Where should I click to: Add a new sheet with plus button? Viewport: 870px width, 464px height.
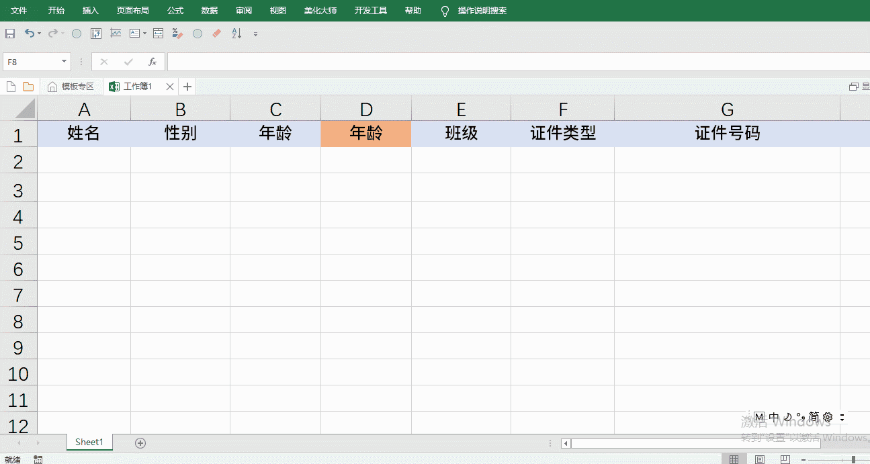(x=140, y=443)
